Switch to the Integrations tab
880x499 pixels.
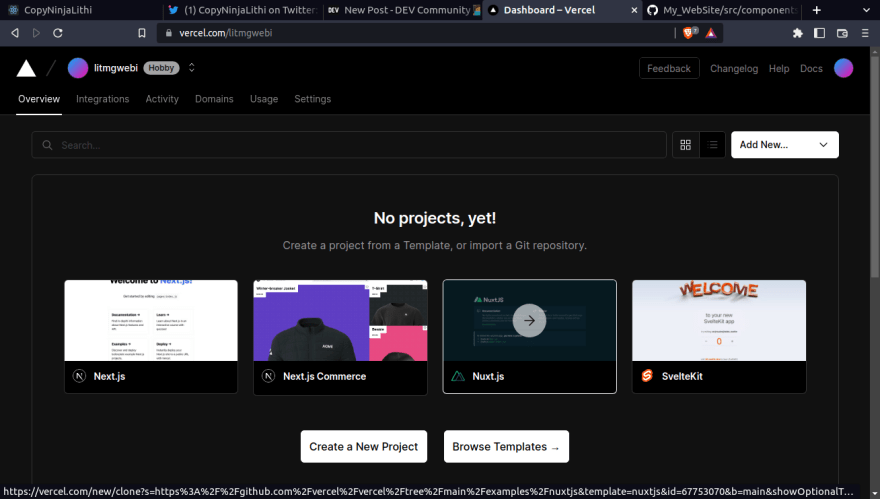(103, 99)
